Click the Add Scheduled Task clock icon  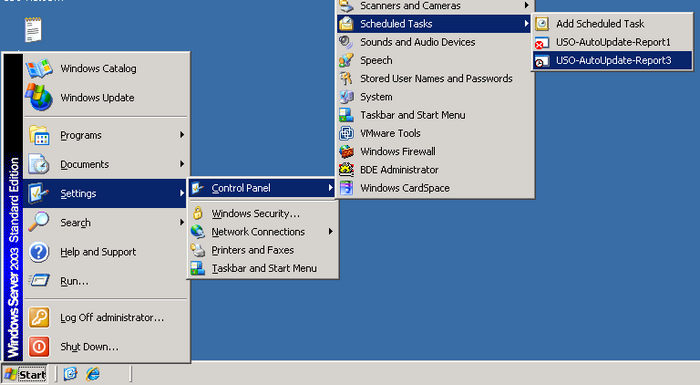point(542,24)
